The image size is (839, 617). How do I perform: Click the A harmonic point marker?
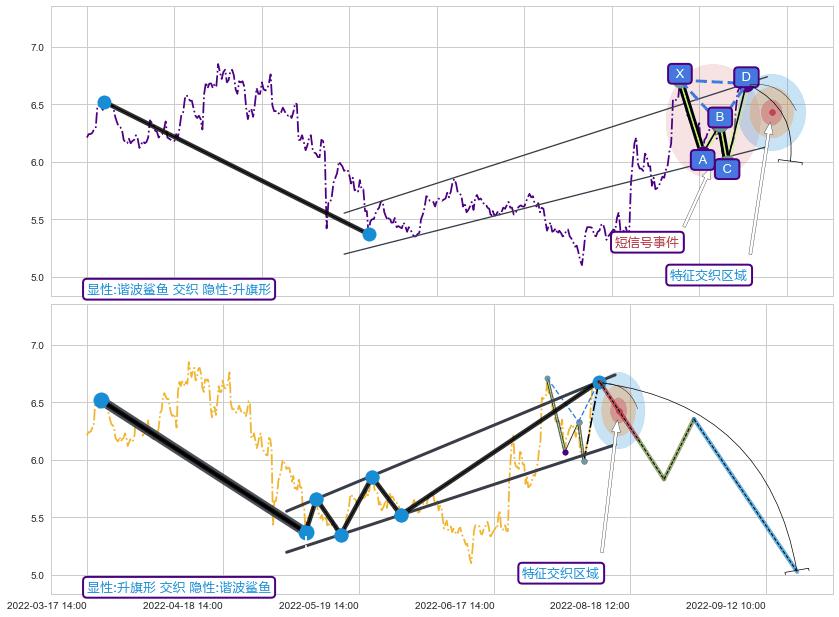click(702, 160)
